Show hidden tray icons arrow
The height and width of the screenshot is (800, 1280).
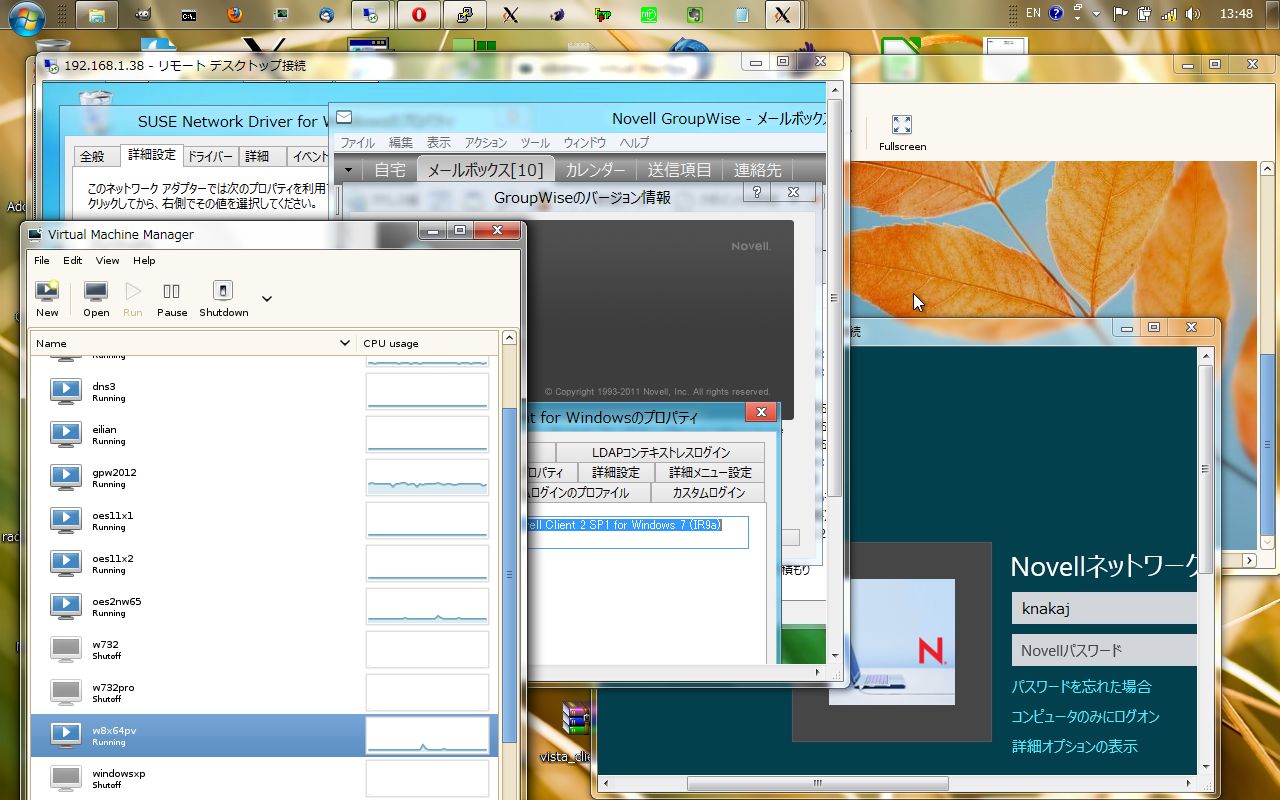(x=1097, y=14)
